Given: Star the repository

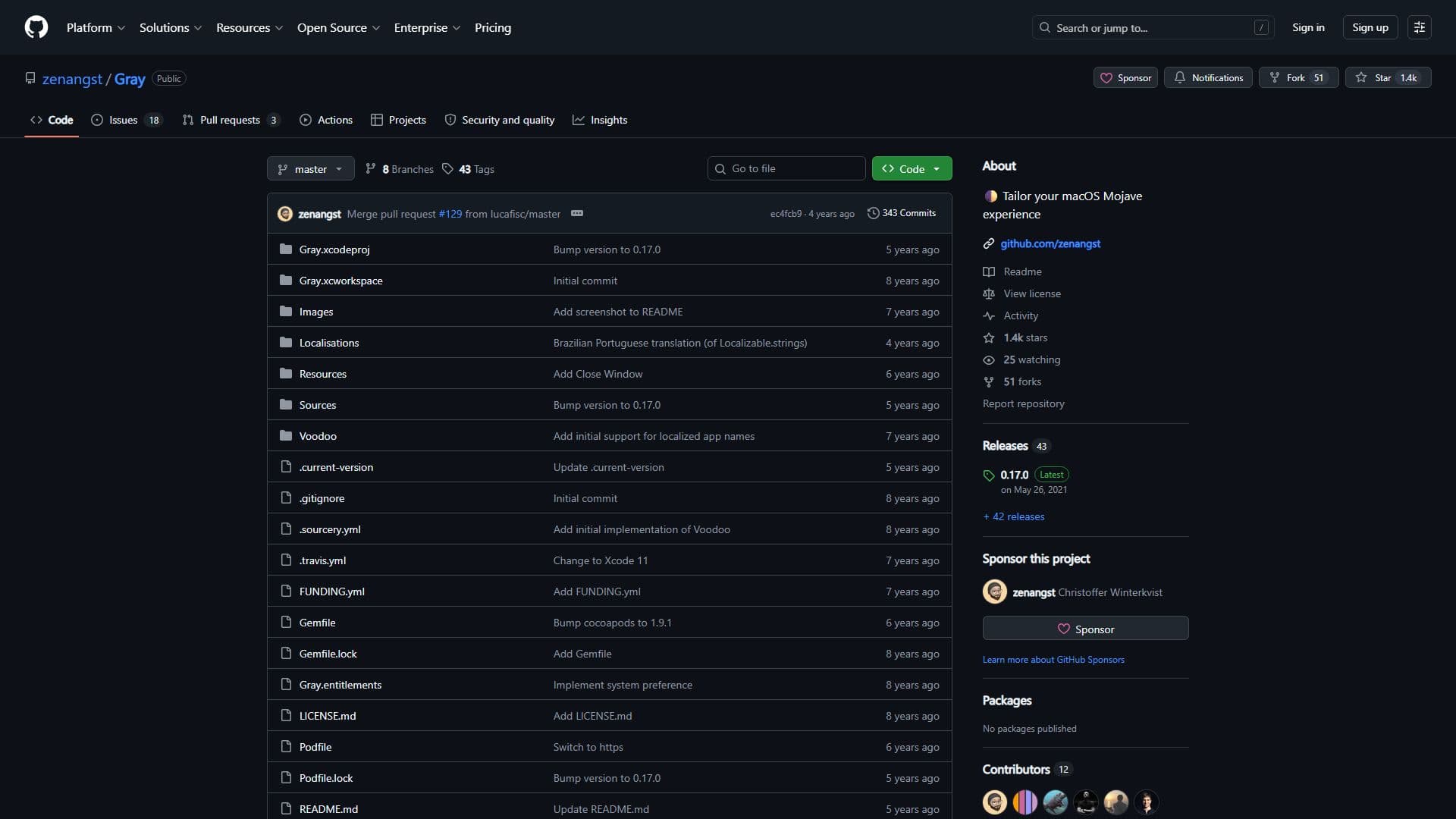Looking at the screenshot, I should point(1388,77).
